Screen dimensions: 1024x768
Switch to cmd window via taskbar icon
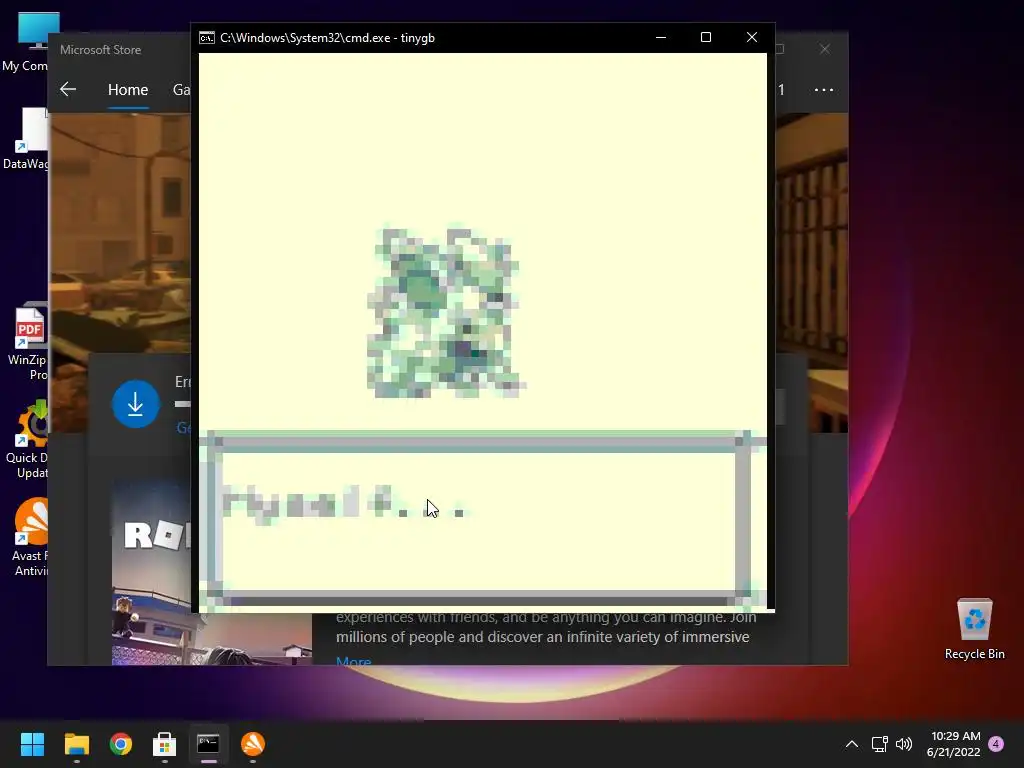[x=208, y=744]
